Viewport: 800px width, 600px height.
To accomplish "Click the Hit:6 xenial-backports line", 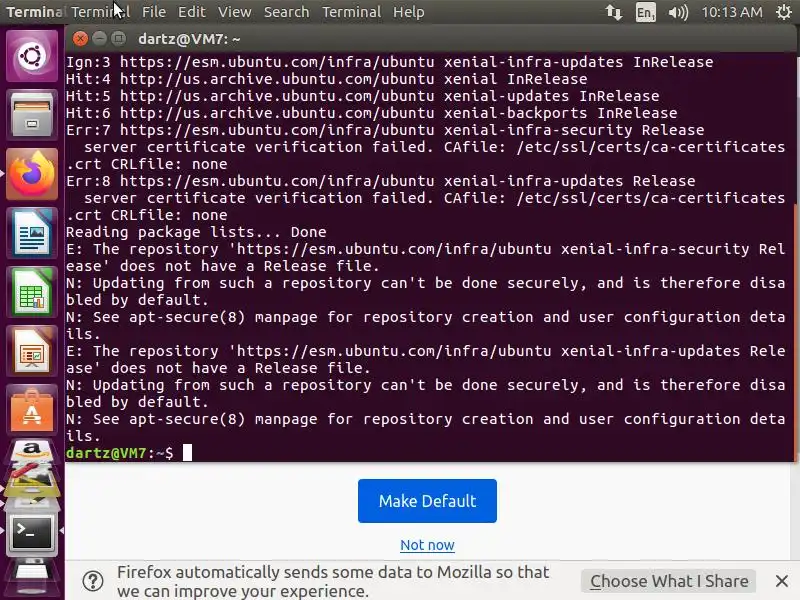I will [x=372, y=113].
